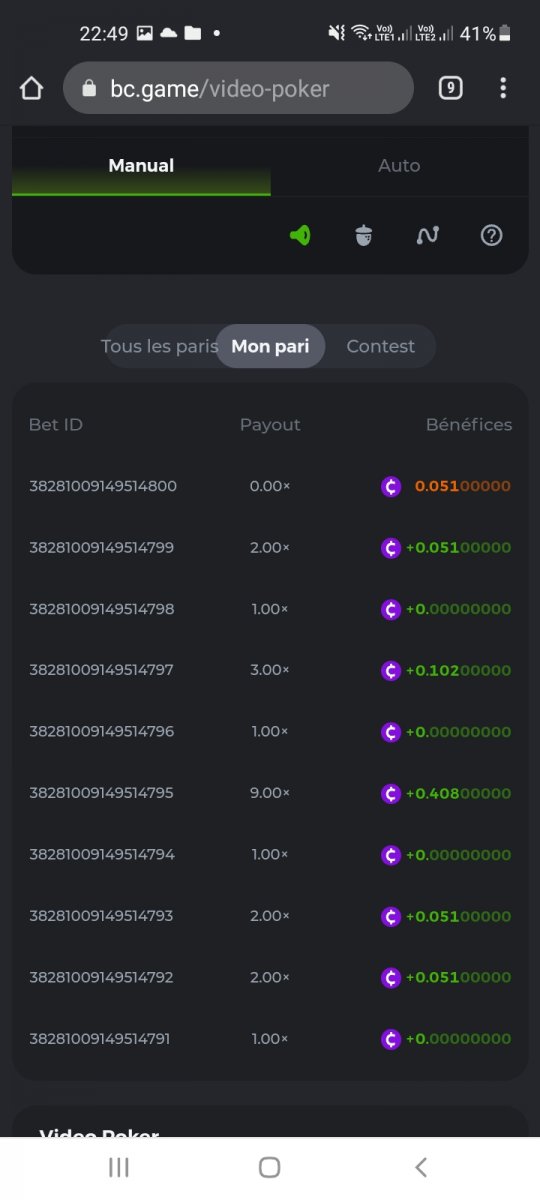The width and height of the screenshot is (540, 1200).
Task: Open the 3.00× payout bet row
Action: coord(270,670)
